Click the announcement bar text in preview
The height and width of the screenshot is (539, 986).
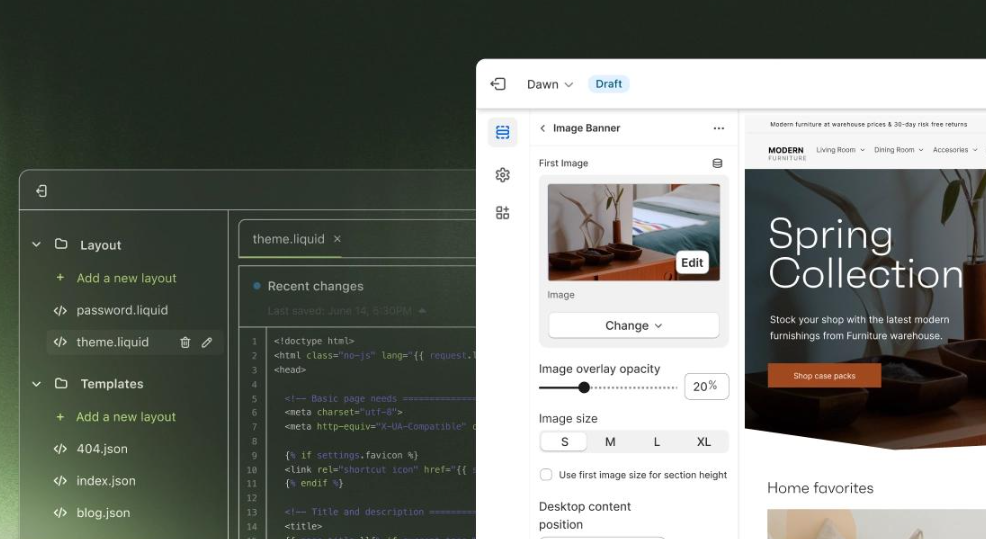point(868,125)
